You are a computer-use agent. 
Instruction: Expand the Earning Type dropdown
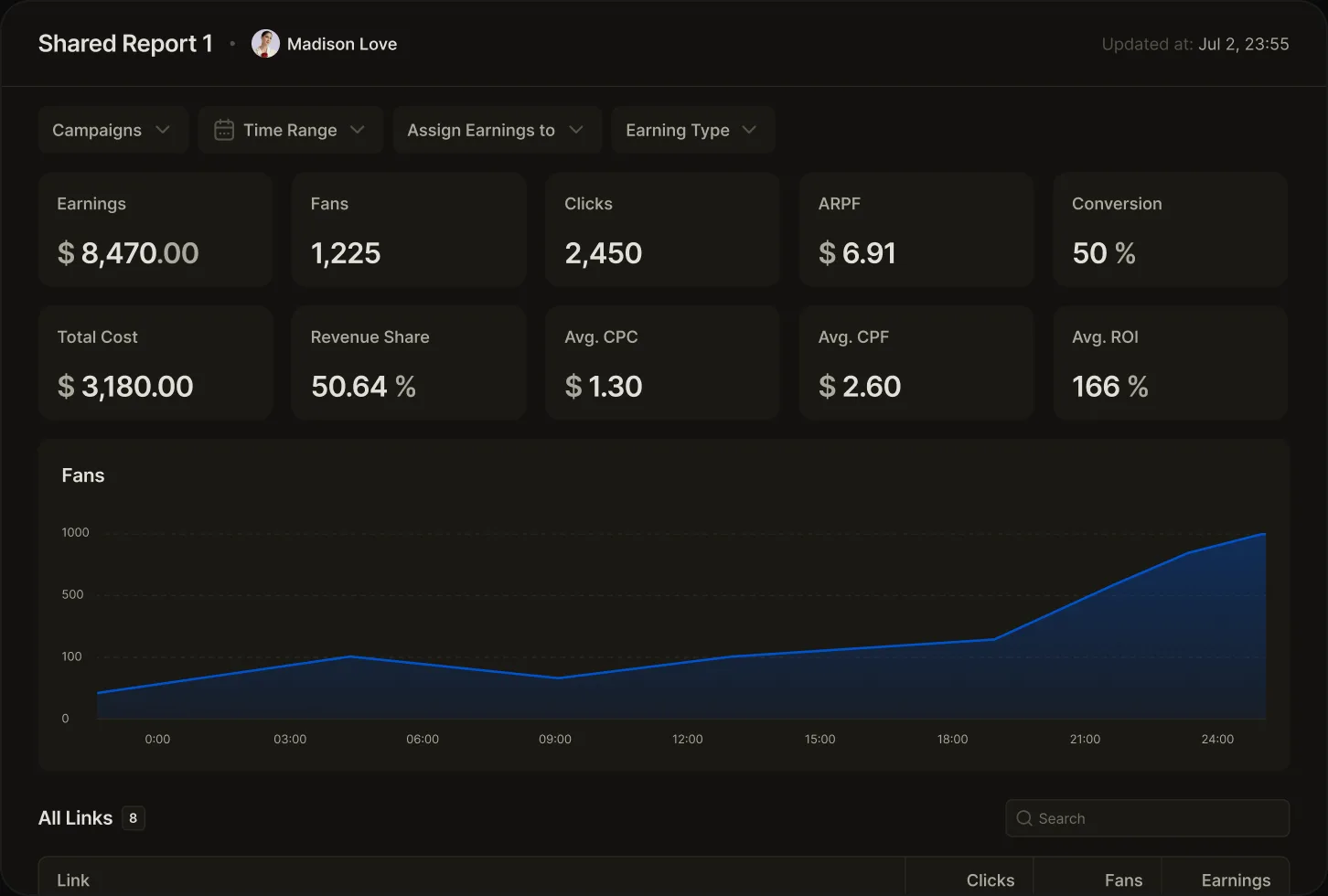(692, 130)
